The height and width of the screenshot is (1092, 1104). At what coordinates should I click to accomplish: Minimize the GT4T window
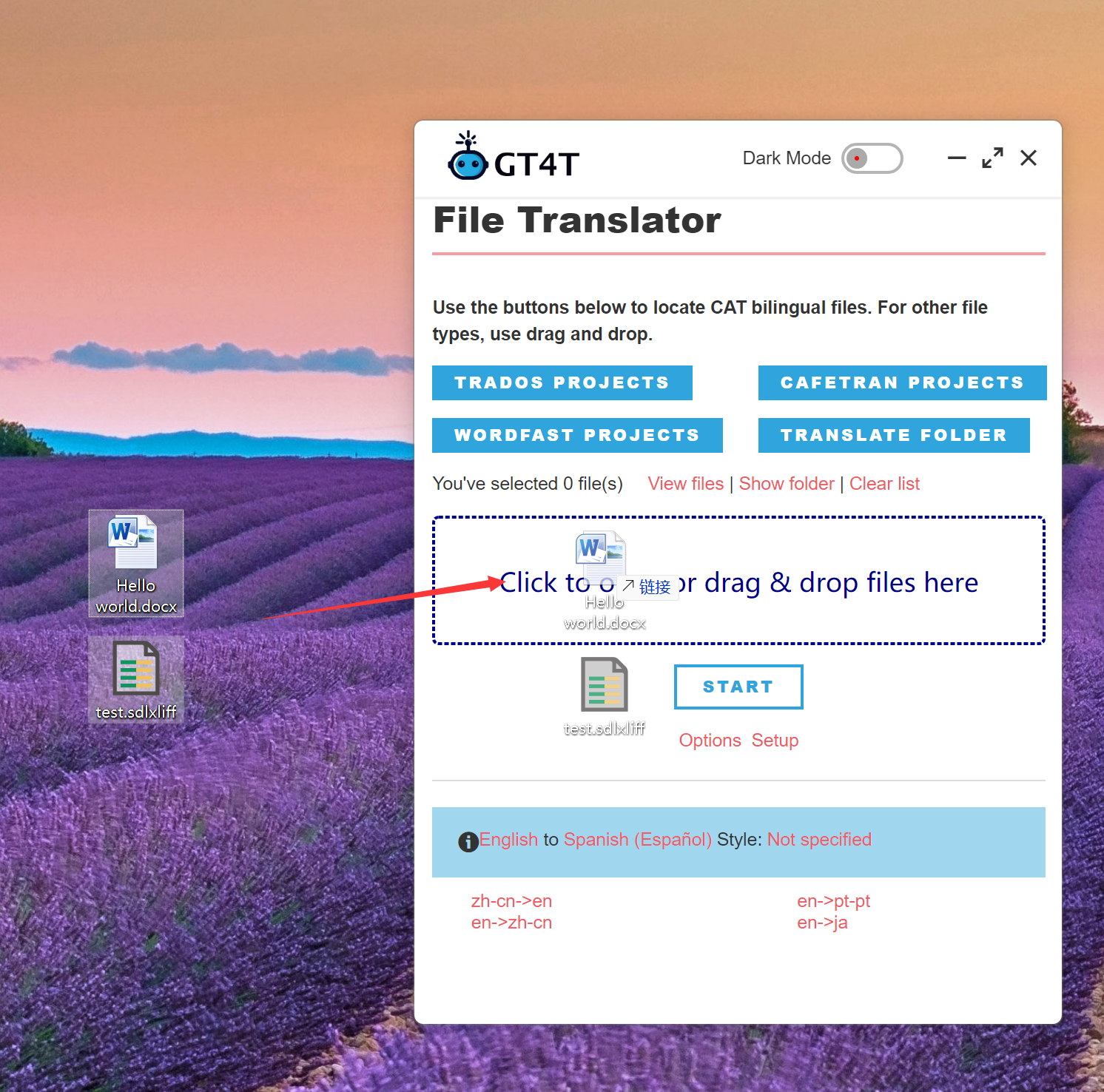point(956,158)
